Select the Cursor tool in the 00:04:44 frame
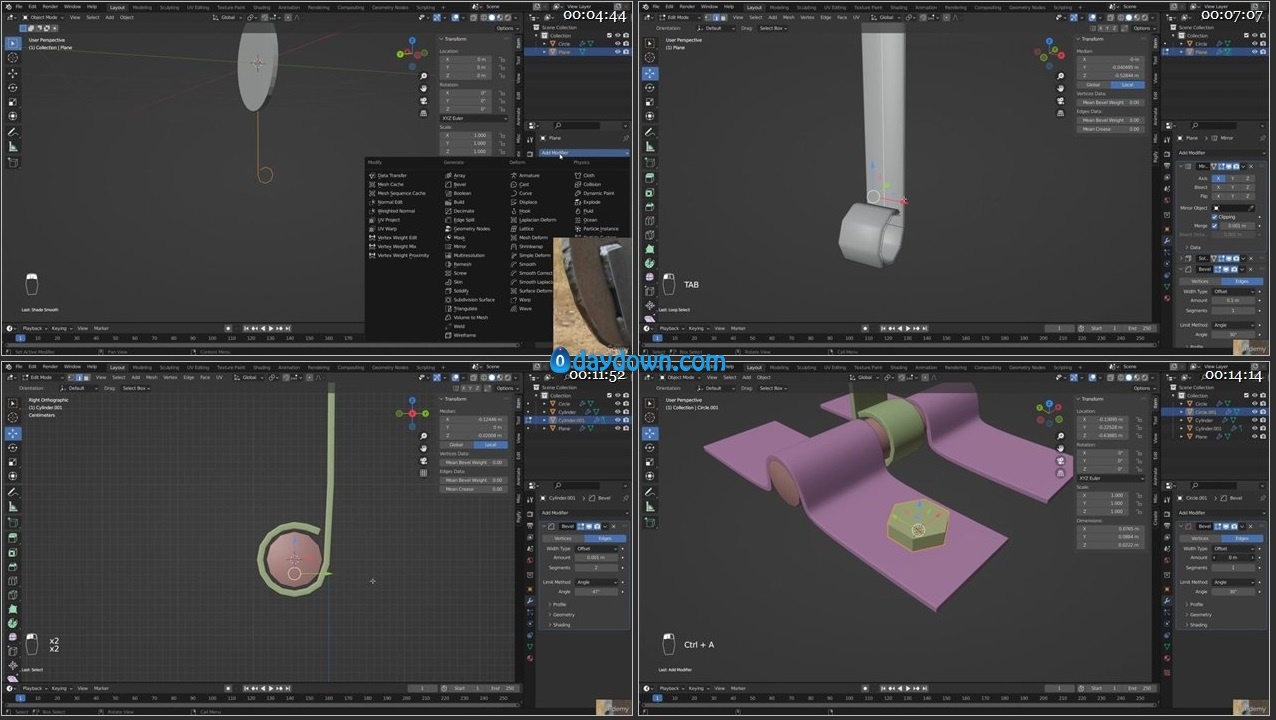 [13, 58]
